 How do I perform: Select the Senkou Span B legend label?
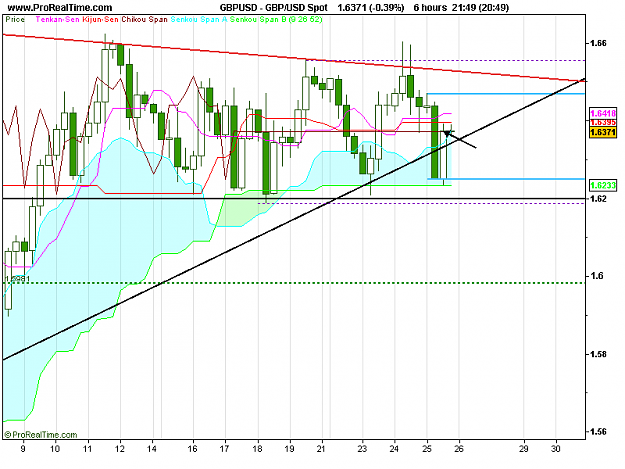click(258, 19)
